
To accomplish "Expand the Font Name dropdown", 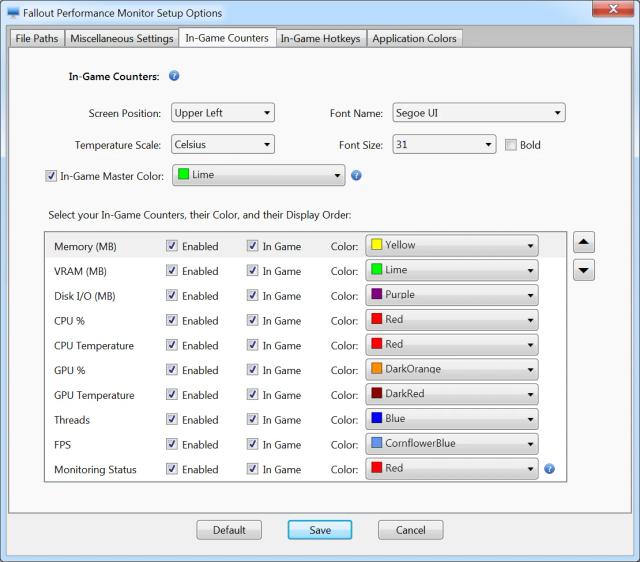I will (479, 113).
